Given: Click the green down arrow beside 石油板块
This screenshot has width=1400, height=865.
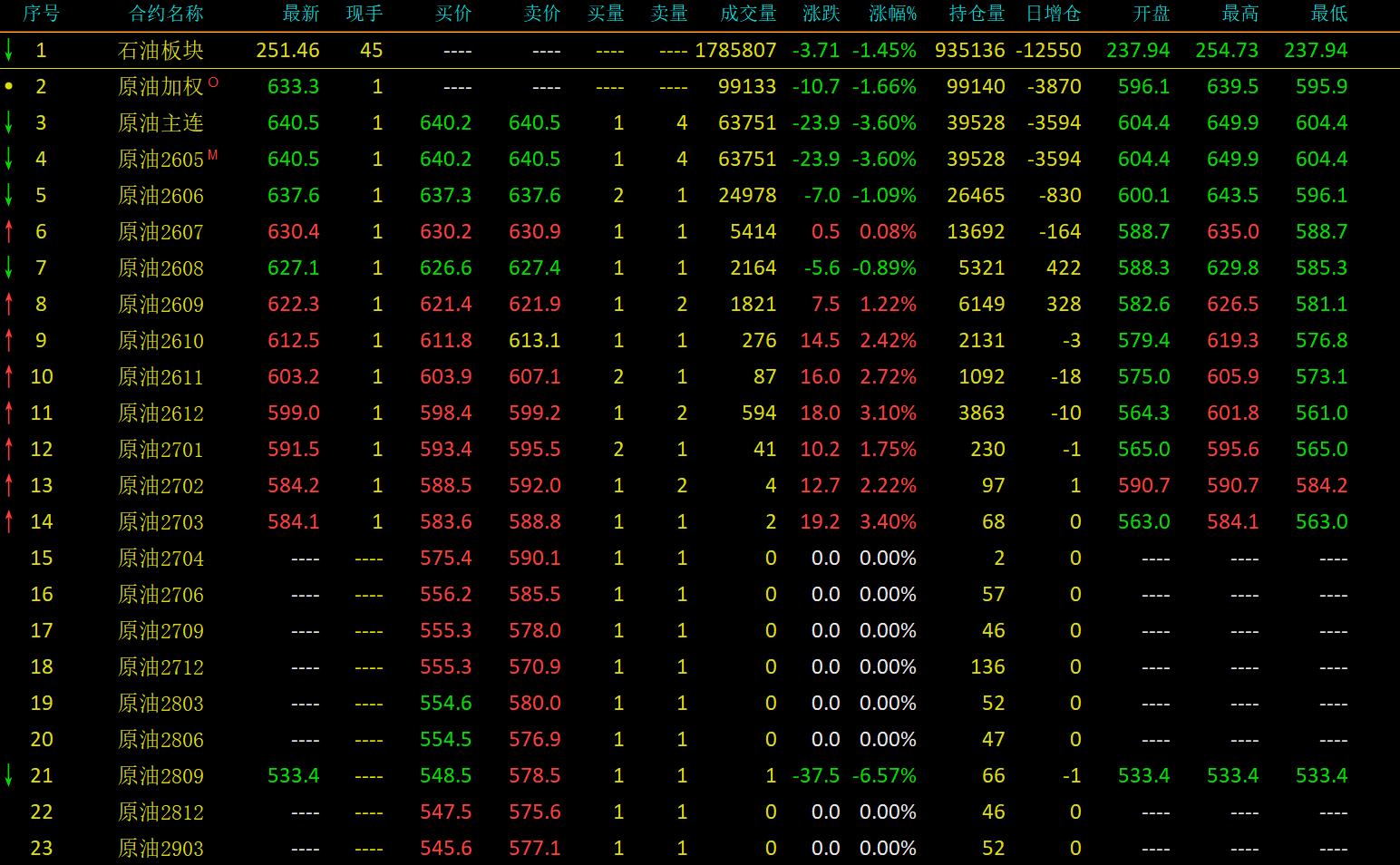Looking at the screenshot, I should click(9, 50).
